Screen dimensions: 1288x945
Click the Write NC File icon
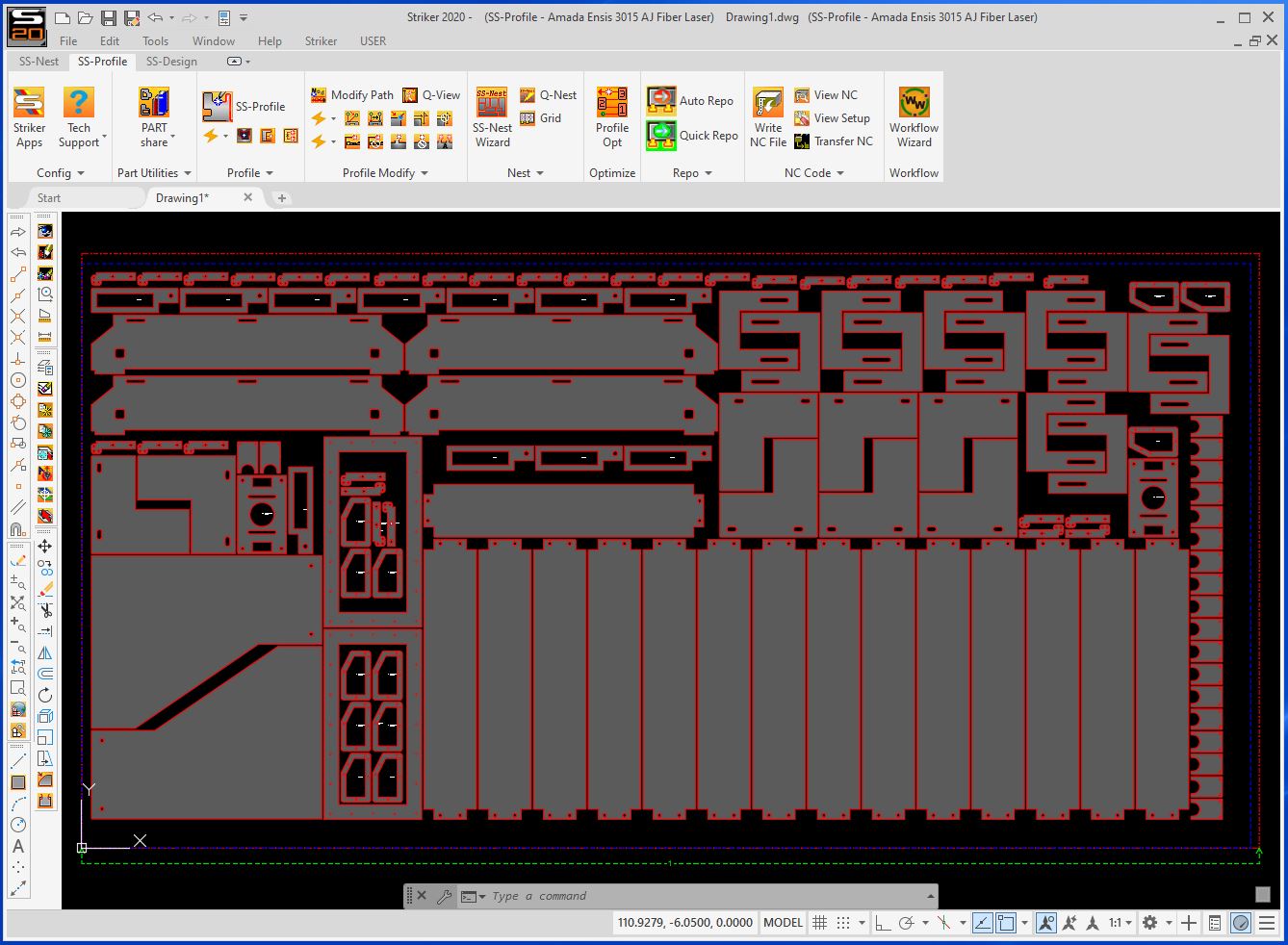pyautogui.click(x=768, y=117)
